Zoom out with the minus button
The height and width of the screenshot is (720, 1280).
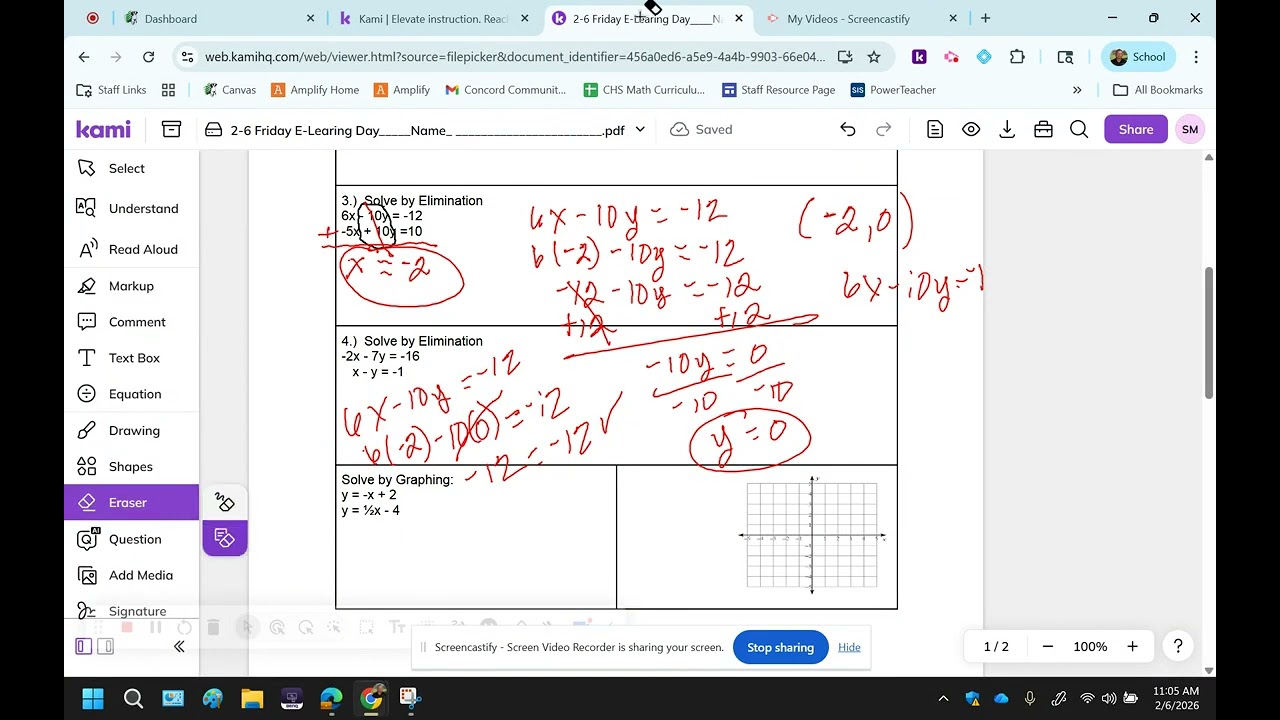pyautogui.click(x=1048, y=647)
